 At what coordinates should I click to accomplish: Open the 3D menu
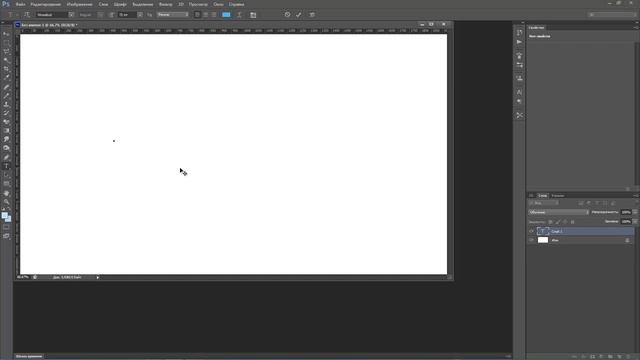pos(181,4)
